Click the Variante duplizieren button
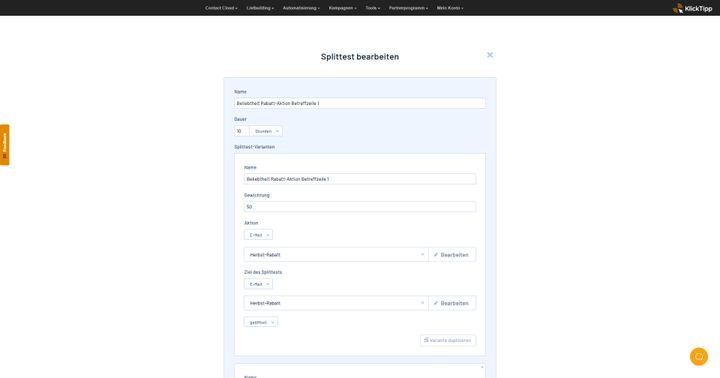The height and width of the screenshot is (378, 720). click(448, 340)
